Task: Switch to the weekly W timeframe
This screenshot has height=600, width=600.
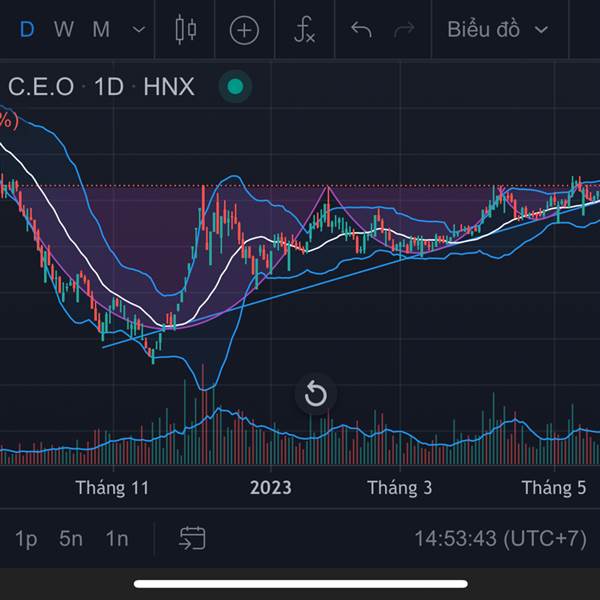Action: [64, 29]
